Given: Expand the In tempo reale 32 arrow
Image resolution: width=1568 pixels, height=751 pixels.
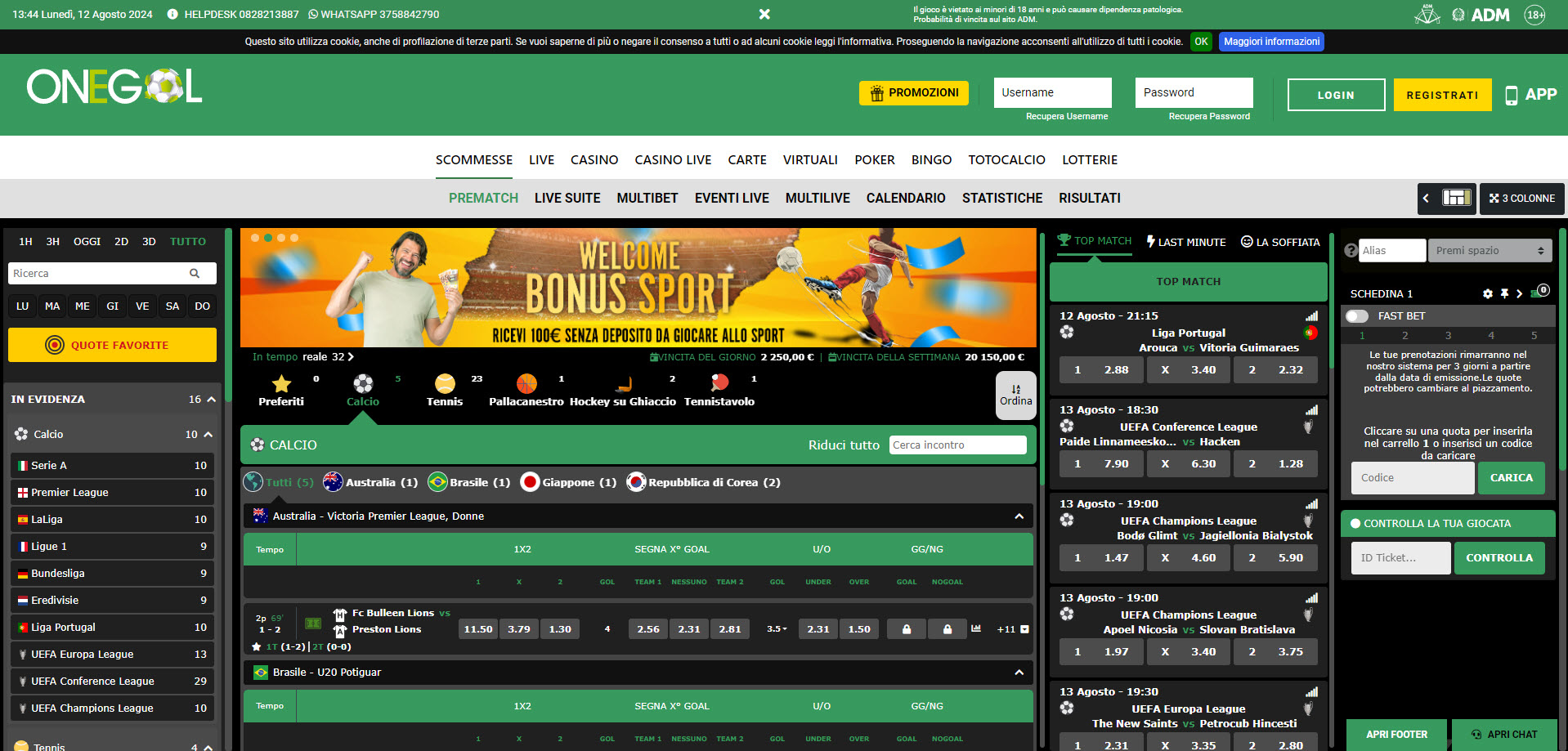Looking at the screenshot, I should click(x=351, y=357).
